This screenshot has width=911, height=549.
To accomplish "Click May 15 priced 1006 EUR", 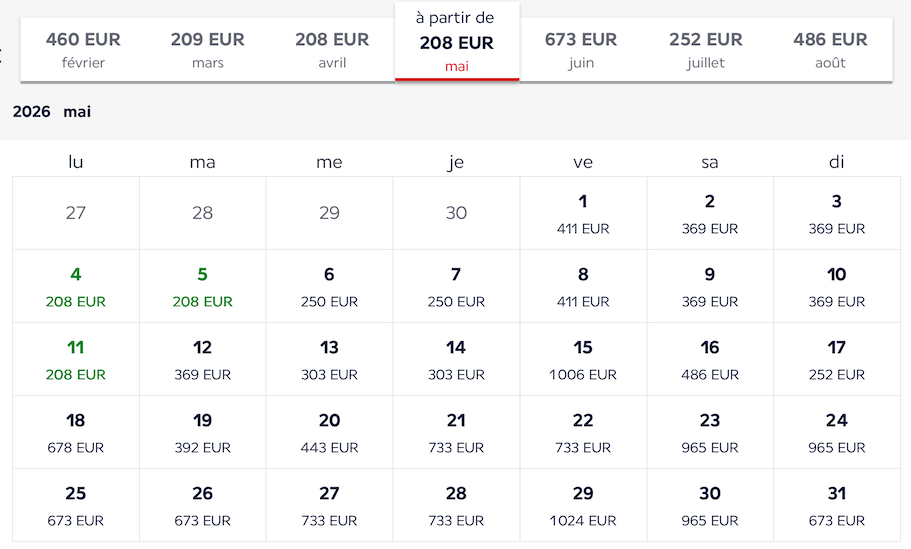I will pyautogui.click(x=583, y=360).
